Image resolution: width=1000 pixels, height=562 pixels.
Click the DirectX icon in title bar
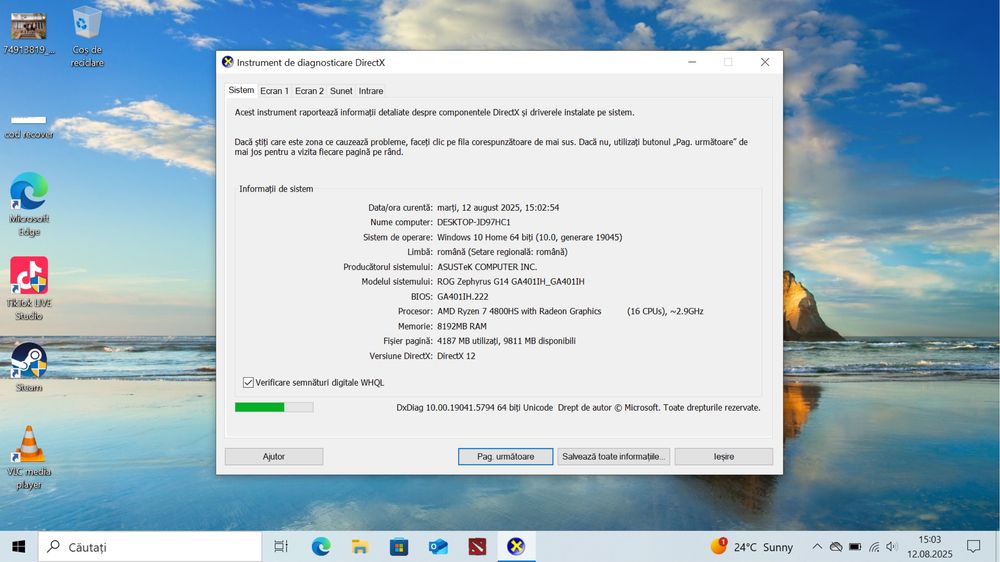tap(228, 62)
